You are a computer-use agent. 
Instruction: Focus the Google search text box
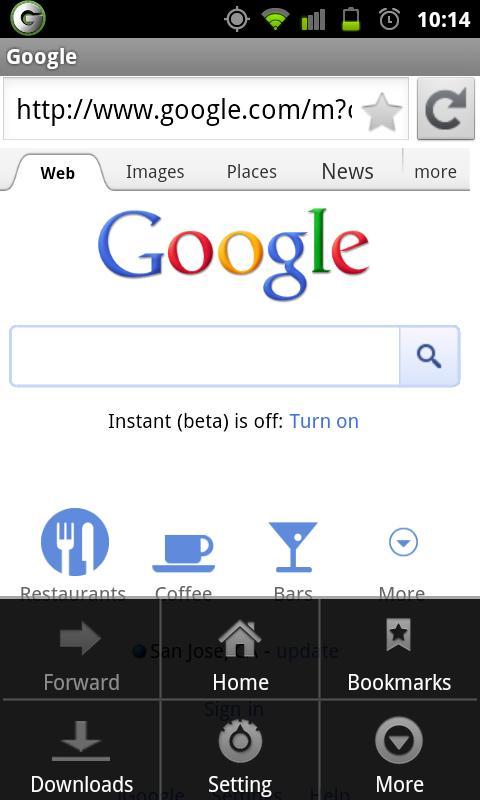click(x=205, y=356)
